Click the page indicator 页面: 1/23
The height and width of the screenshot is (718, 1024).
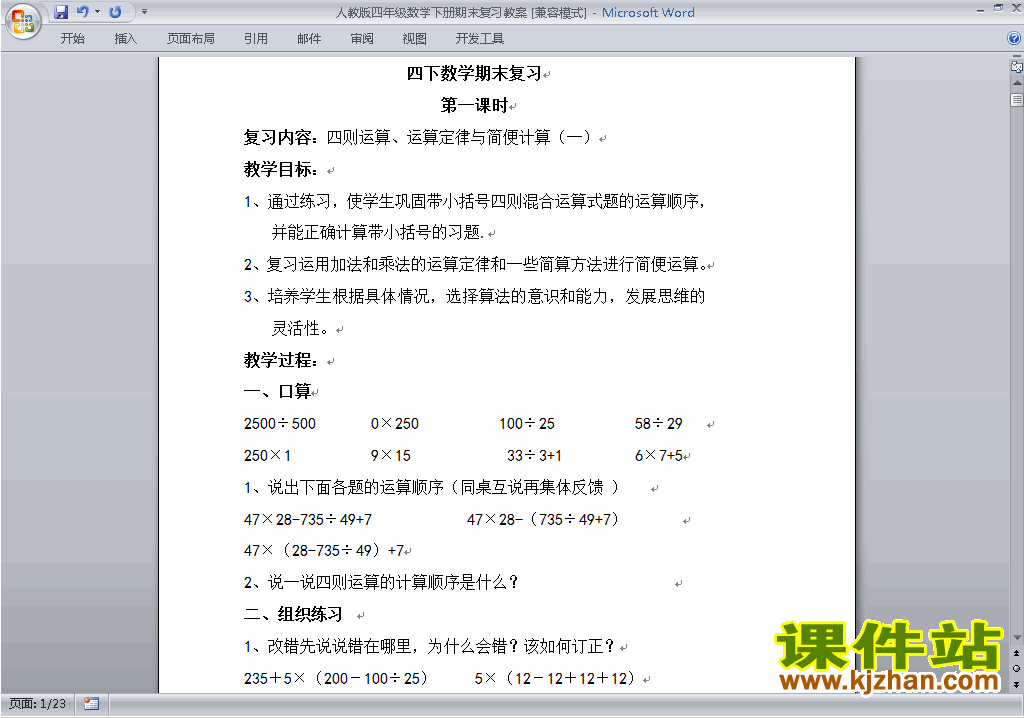pyautogui.click(x=37, y=704)
